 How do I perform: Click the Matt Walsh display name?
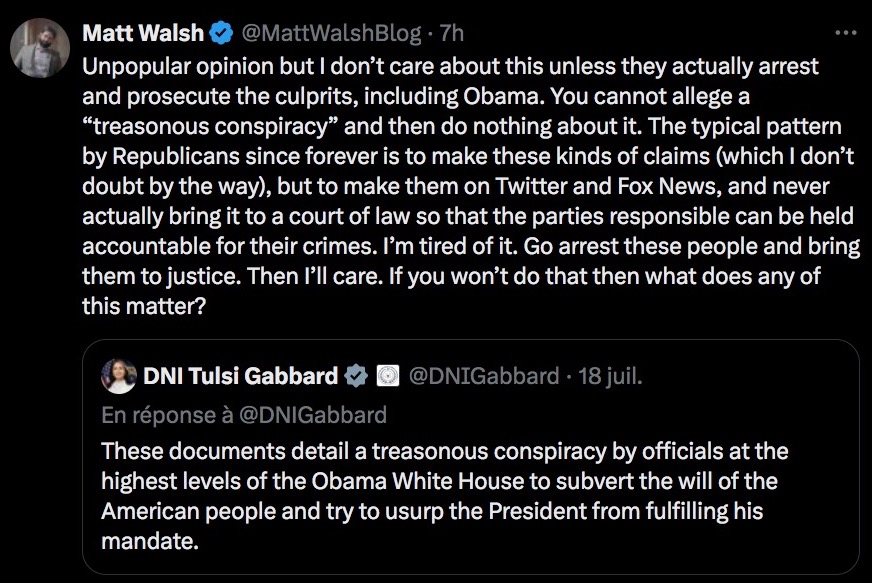pyautogui.click(x=143, y=33)
